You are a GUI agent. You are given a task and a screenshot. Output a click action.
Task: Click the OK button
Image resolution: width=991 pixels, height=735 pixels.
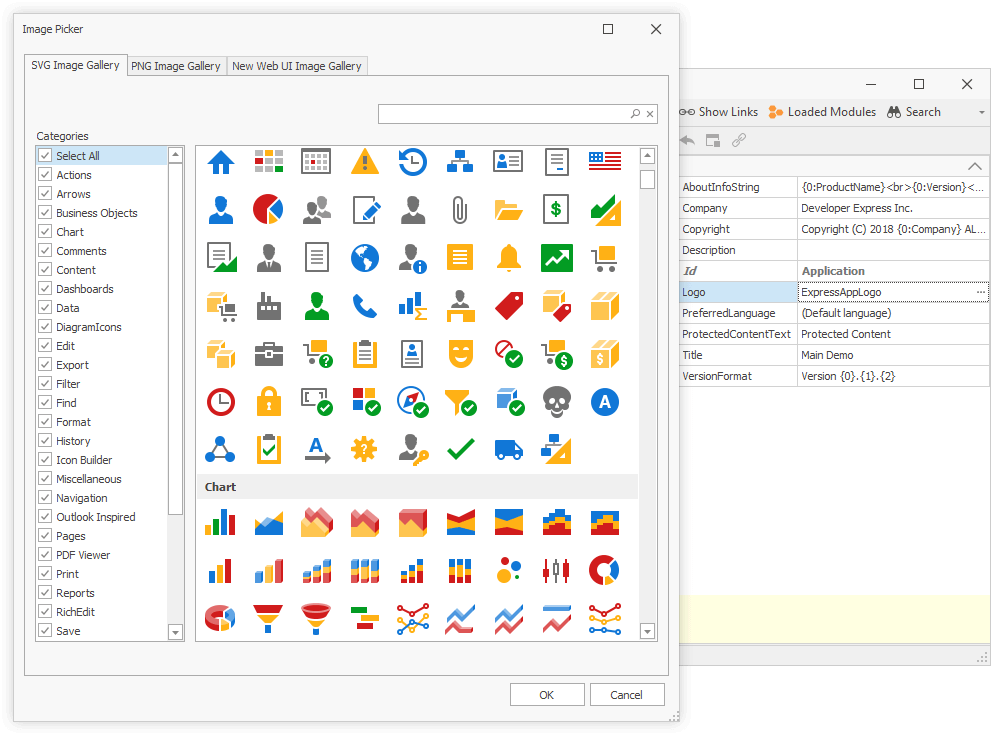click(546, 695)
